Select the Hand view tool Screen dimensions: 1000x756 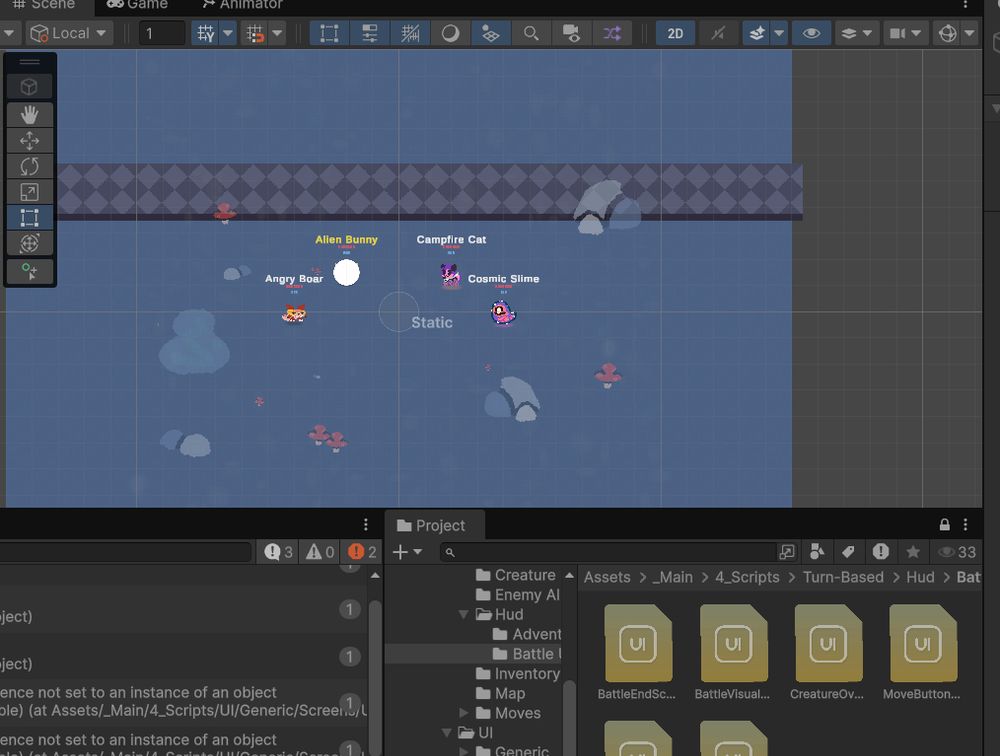tap(29, 115)
